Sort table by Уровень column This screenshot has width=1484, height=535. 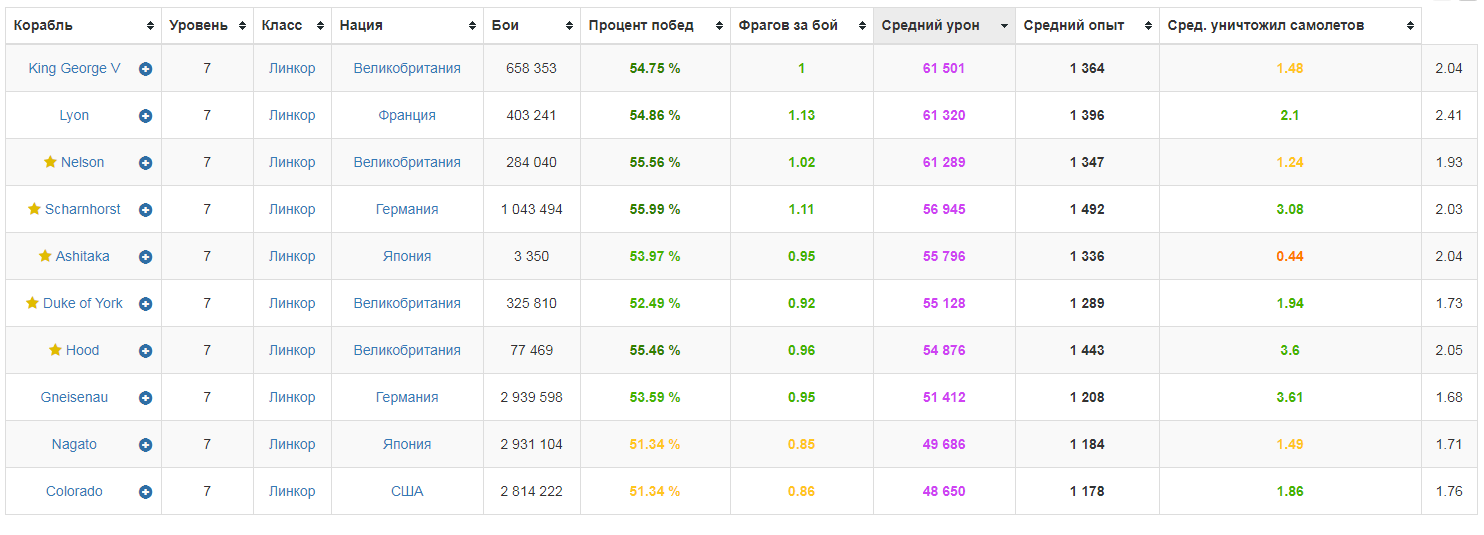click(207, 26)
